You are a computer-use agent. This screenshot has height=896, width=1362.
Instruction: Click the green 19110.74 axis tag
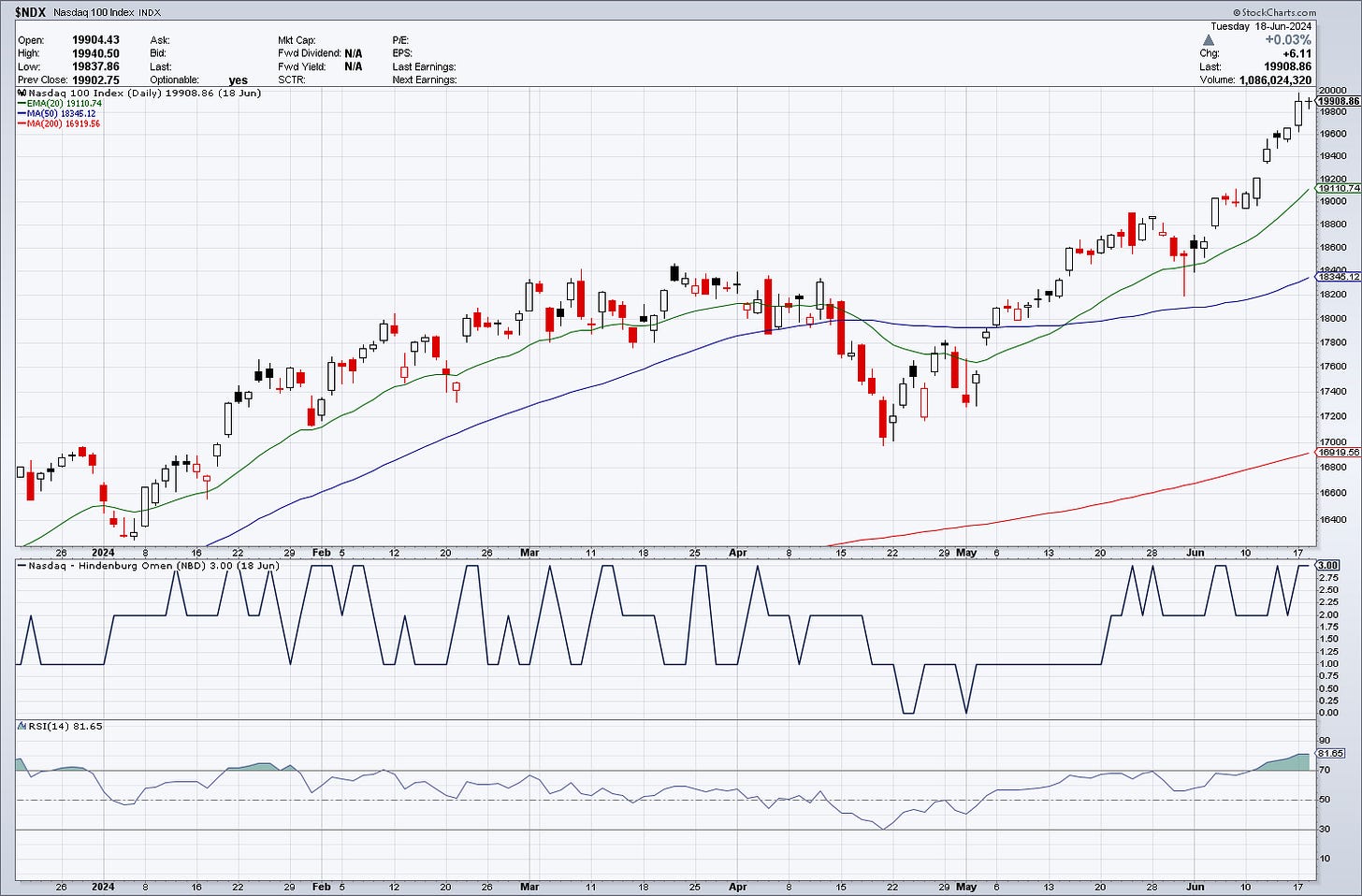point(1339,188)
